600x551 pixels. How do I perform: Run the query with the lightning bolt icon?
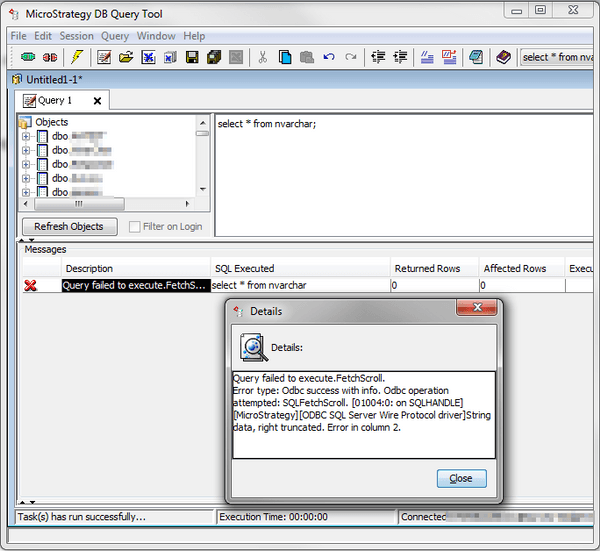[77, 57]
